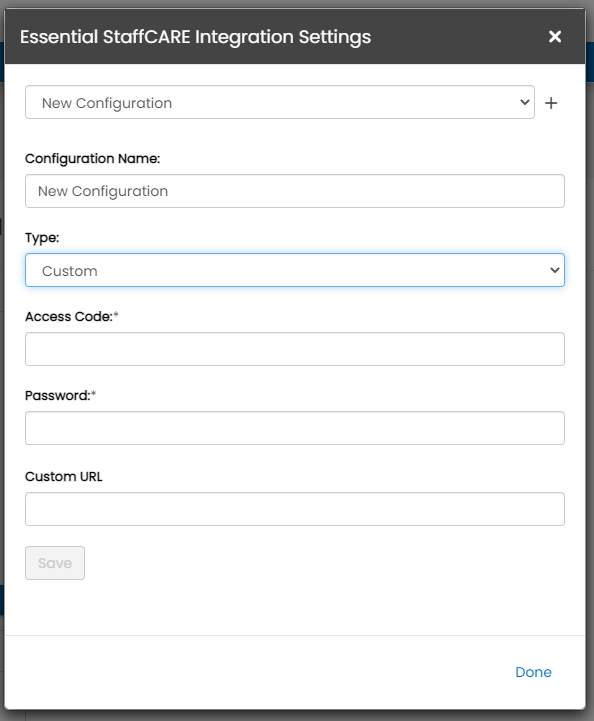The image size is (594, 721).
Task: Add a new configuration using plus icon
Action: point(551,103)
